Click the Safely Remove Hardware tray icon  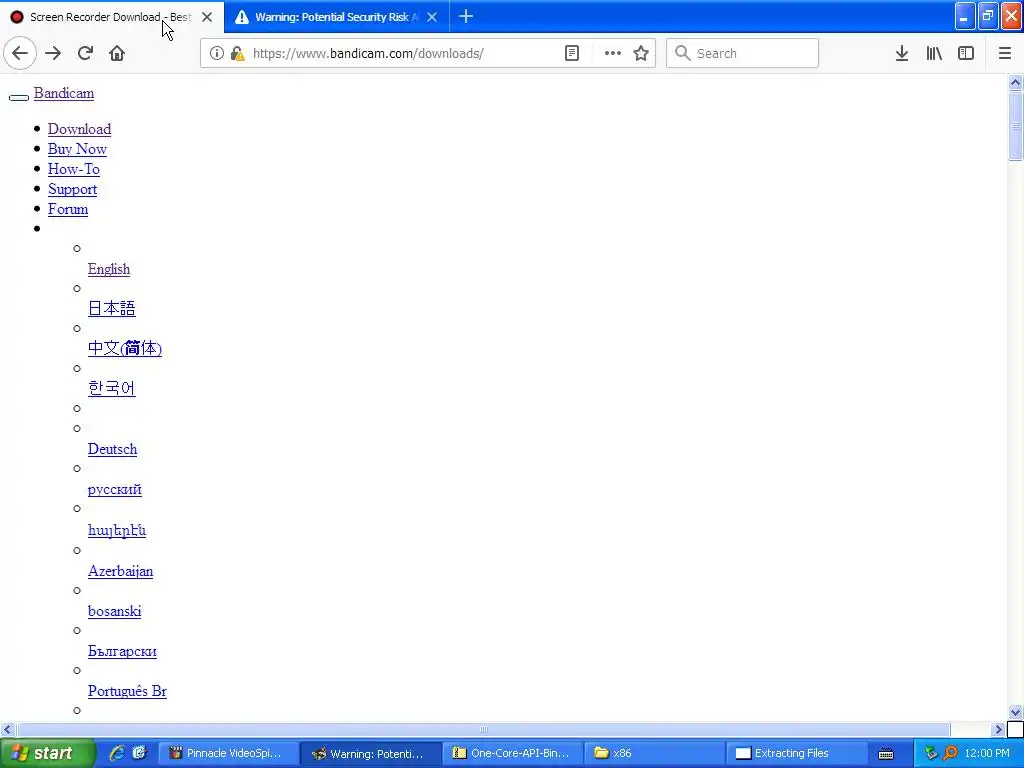click(x=931, y=753)
